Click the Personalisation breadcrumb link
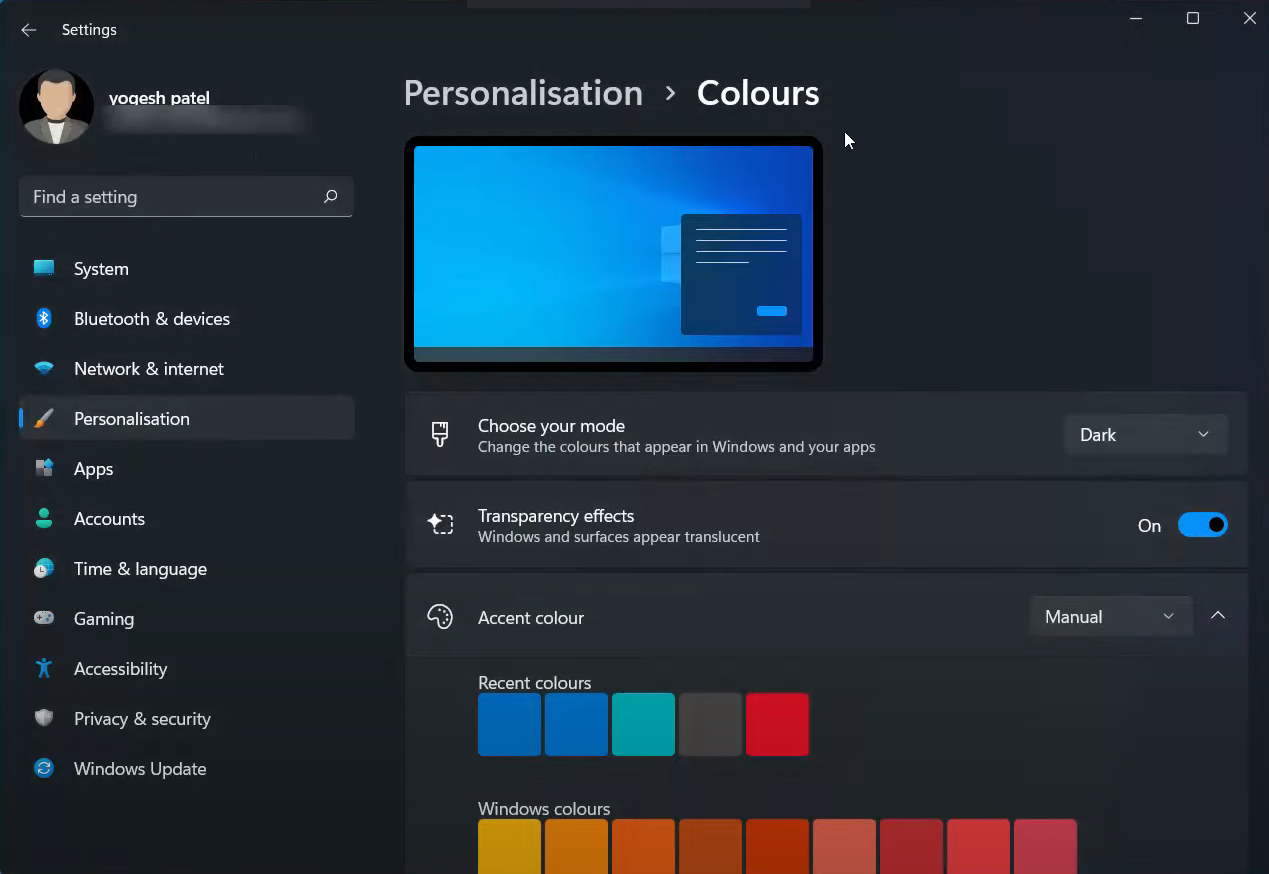The image size is (1269, 874). [523, 93]
